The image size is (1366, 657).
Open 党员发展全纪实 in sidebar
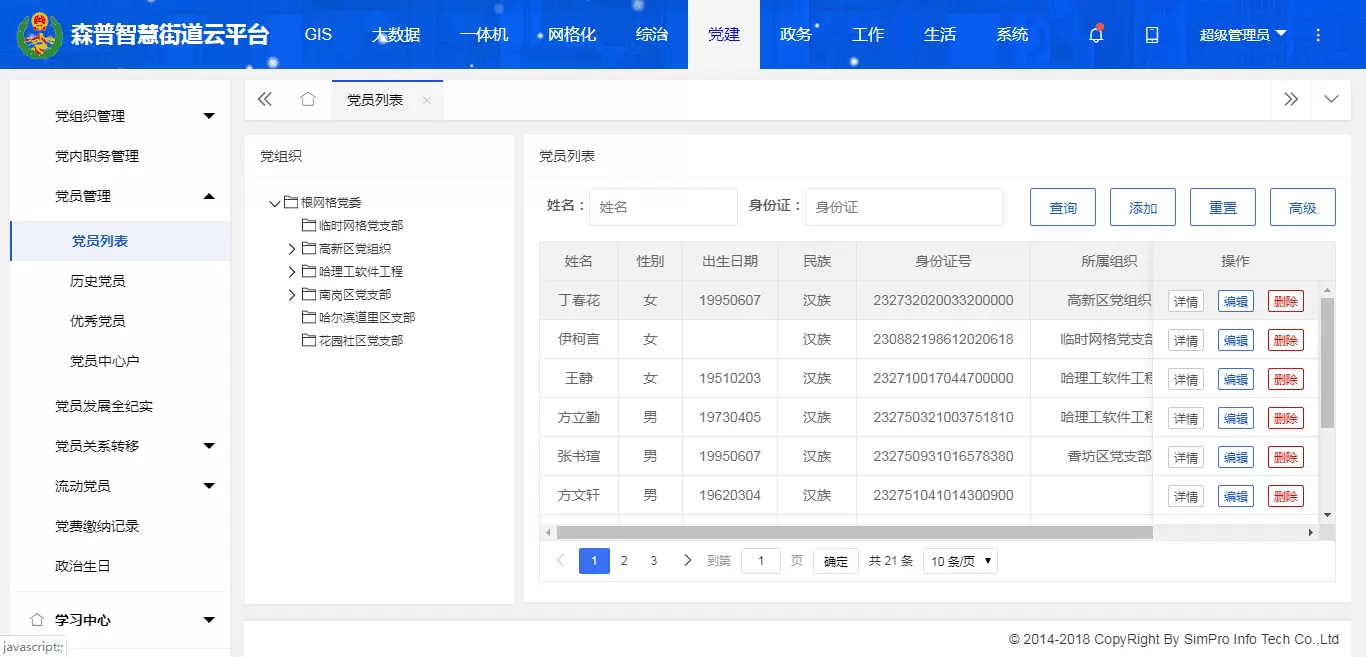pyautogui.click(x=104, y=406)
